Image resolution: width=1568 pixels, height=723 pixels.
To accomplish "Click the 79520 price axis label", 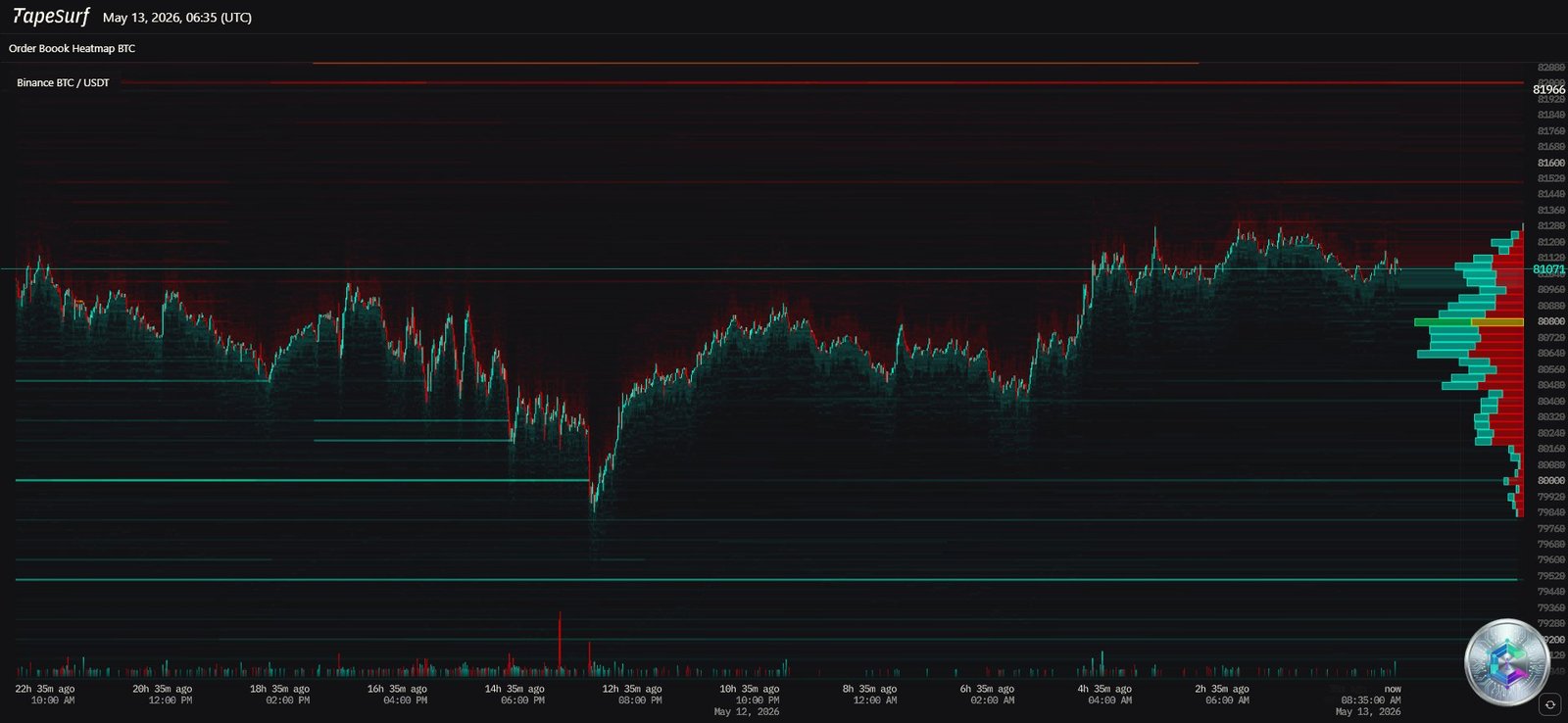I will pos(1551,576).
